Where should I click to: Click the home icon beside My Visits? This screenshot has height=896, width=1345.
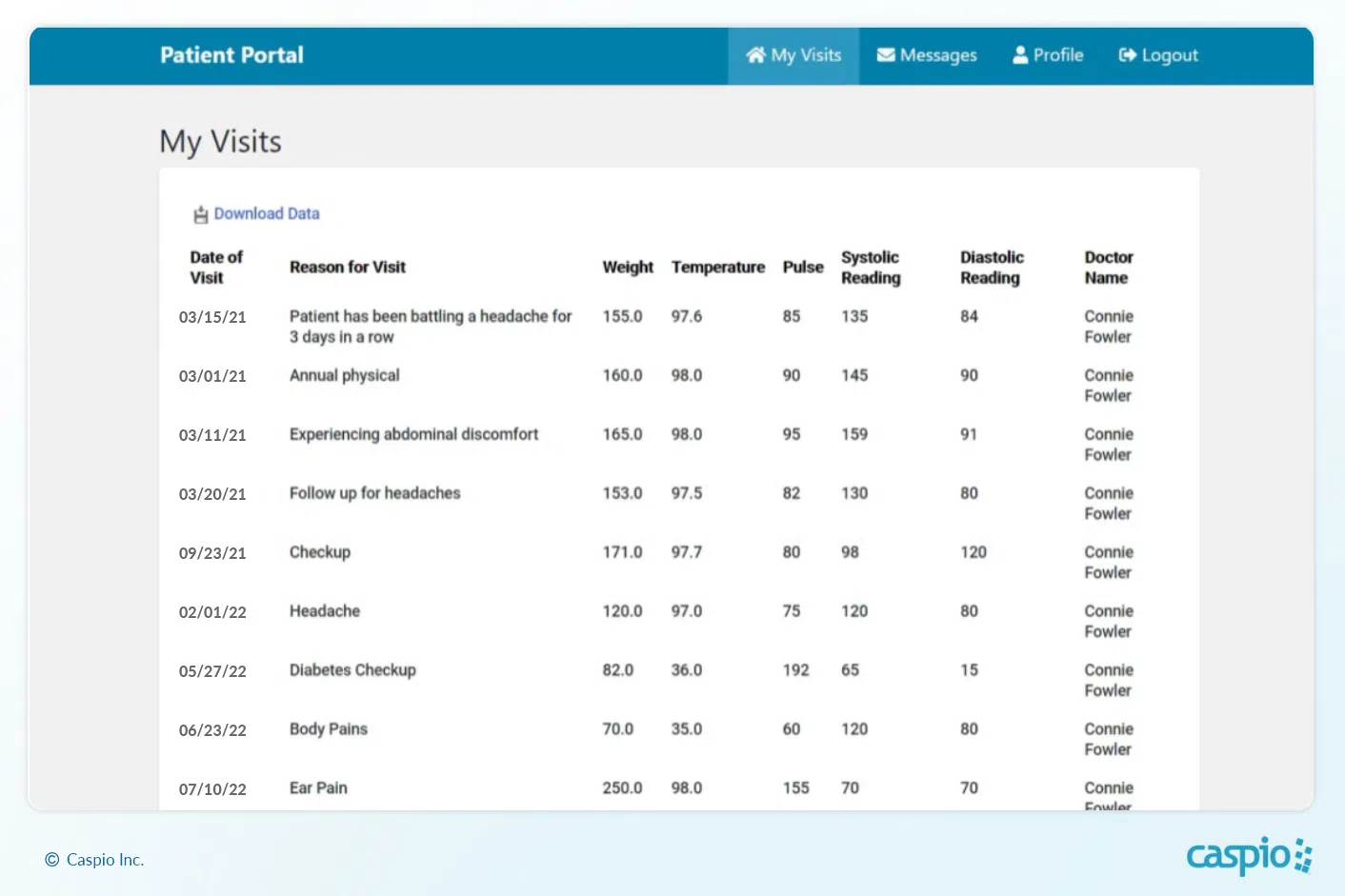[755, 55]
